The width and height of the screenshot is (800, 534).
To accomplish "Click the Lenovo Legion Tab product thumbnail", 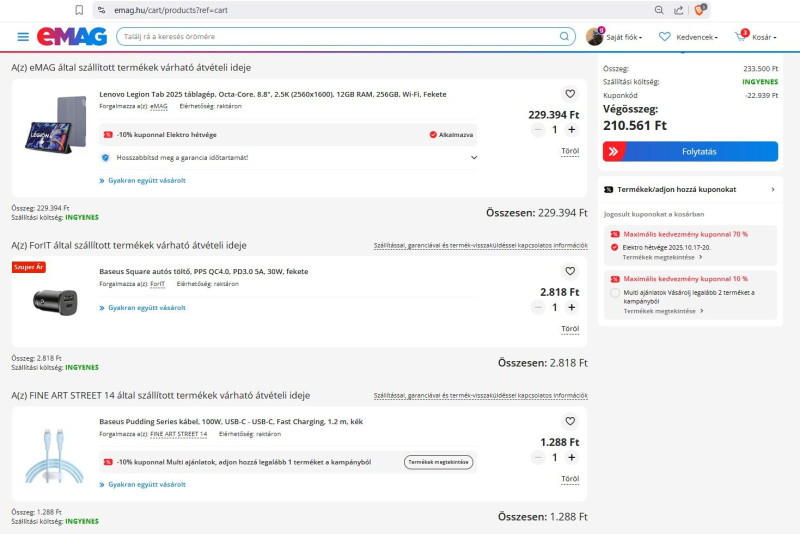I will click(56, 125).
